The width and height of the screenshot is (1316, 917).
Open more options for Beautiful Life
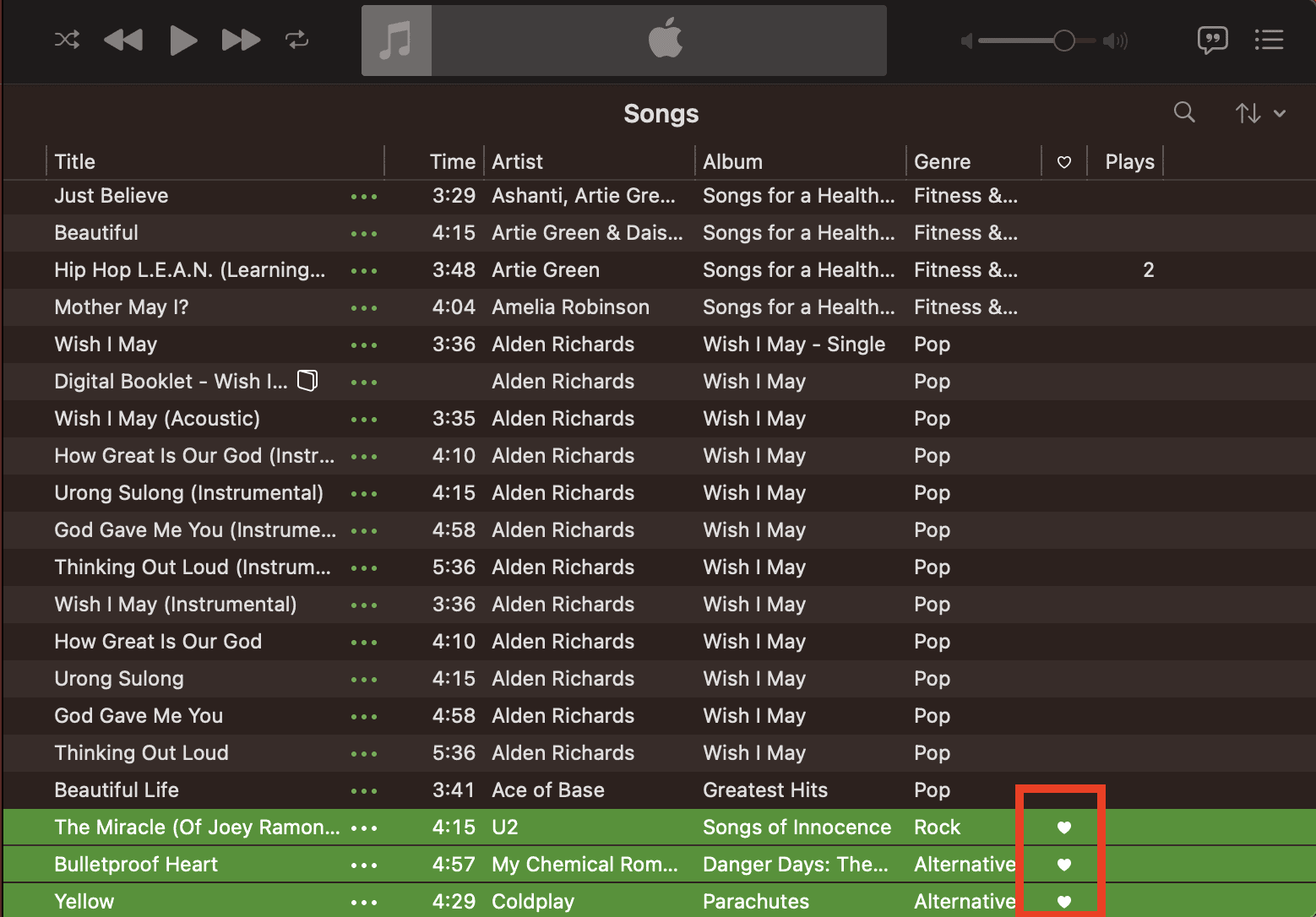(x=364, y=791)
